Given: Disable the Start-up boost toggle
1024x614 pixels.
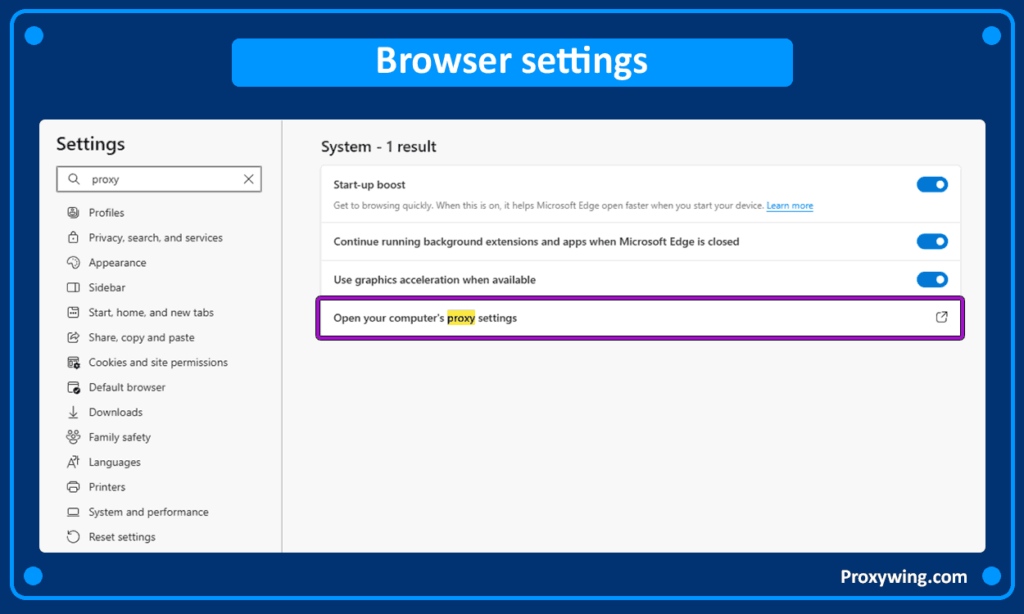Looking at the screenshot, I should [932, 185].
